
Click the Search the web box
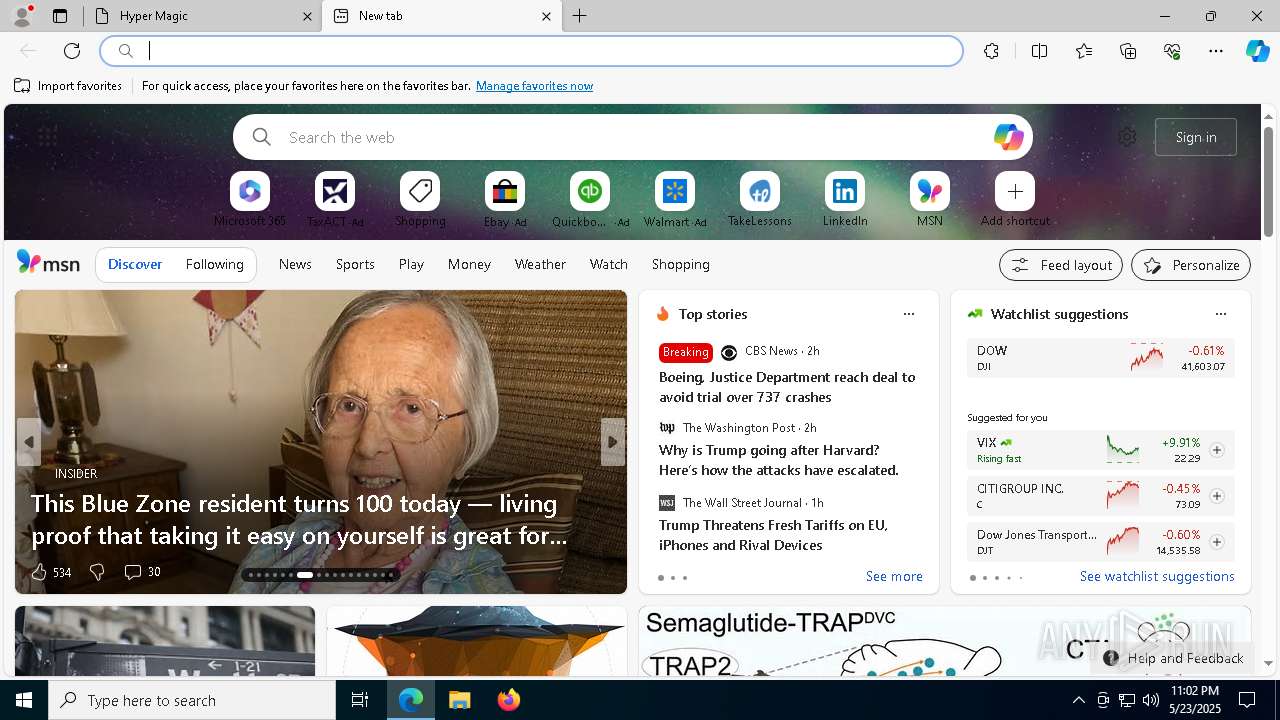pyautogui.click(x=632, y=137)
